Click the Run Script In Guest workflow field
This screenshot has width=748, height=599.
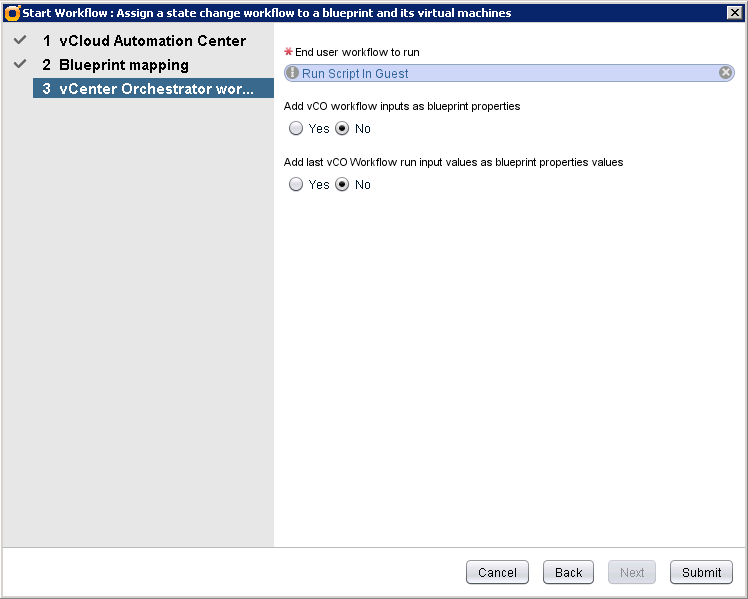[500, 73]
